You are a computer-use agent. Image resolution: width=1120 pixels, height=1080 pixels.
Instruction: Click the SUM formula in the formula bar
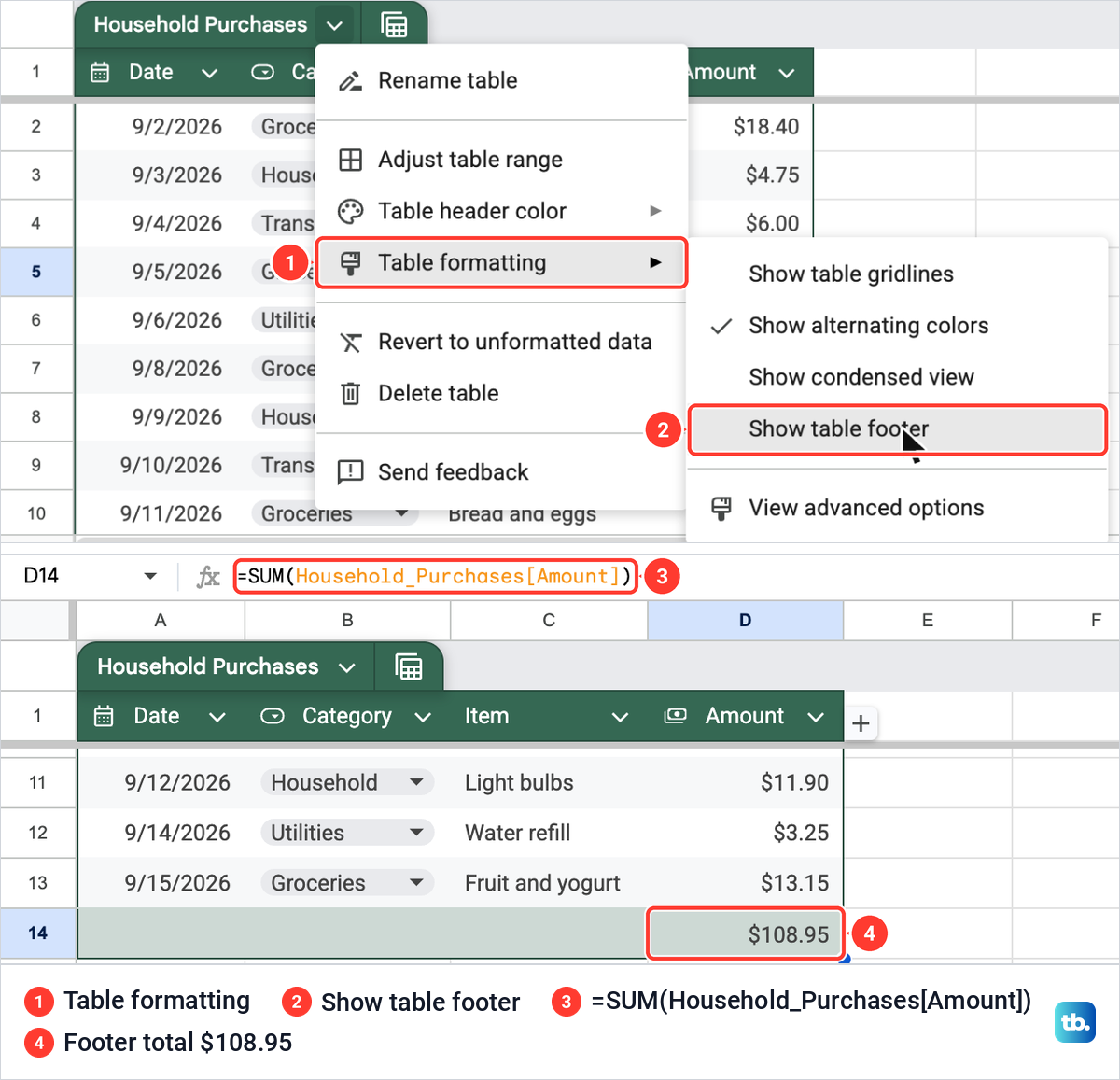[435, 577]
